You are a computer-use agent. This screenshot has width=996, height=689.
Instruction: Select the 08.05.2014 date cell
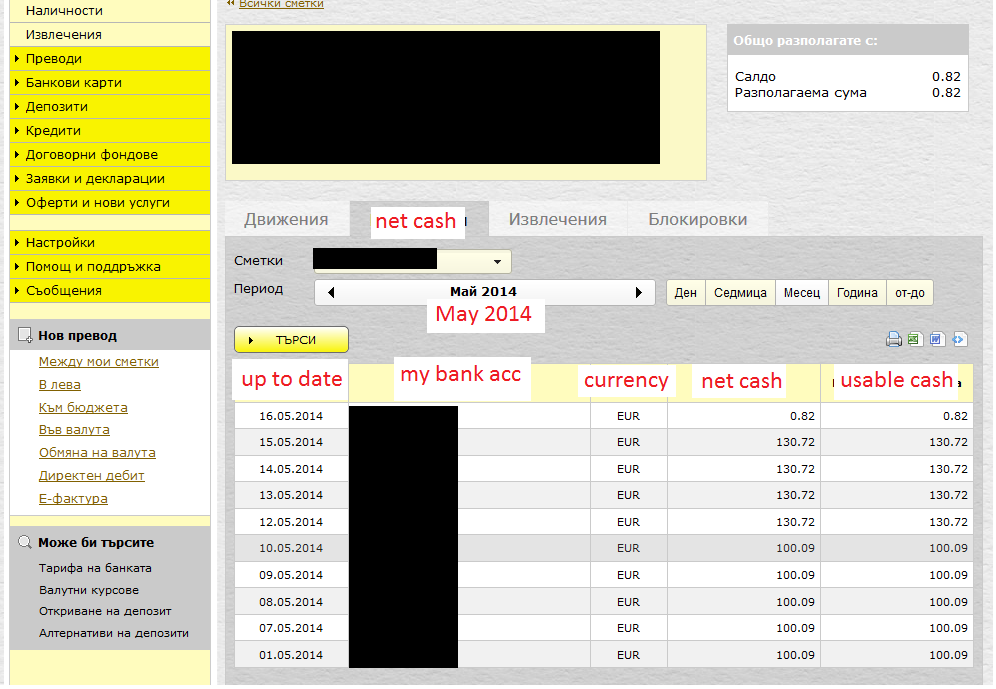[291, 601]
